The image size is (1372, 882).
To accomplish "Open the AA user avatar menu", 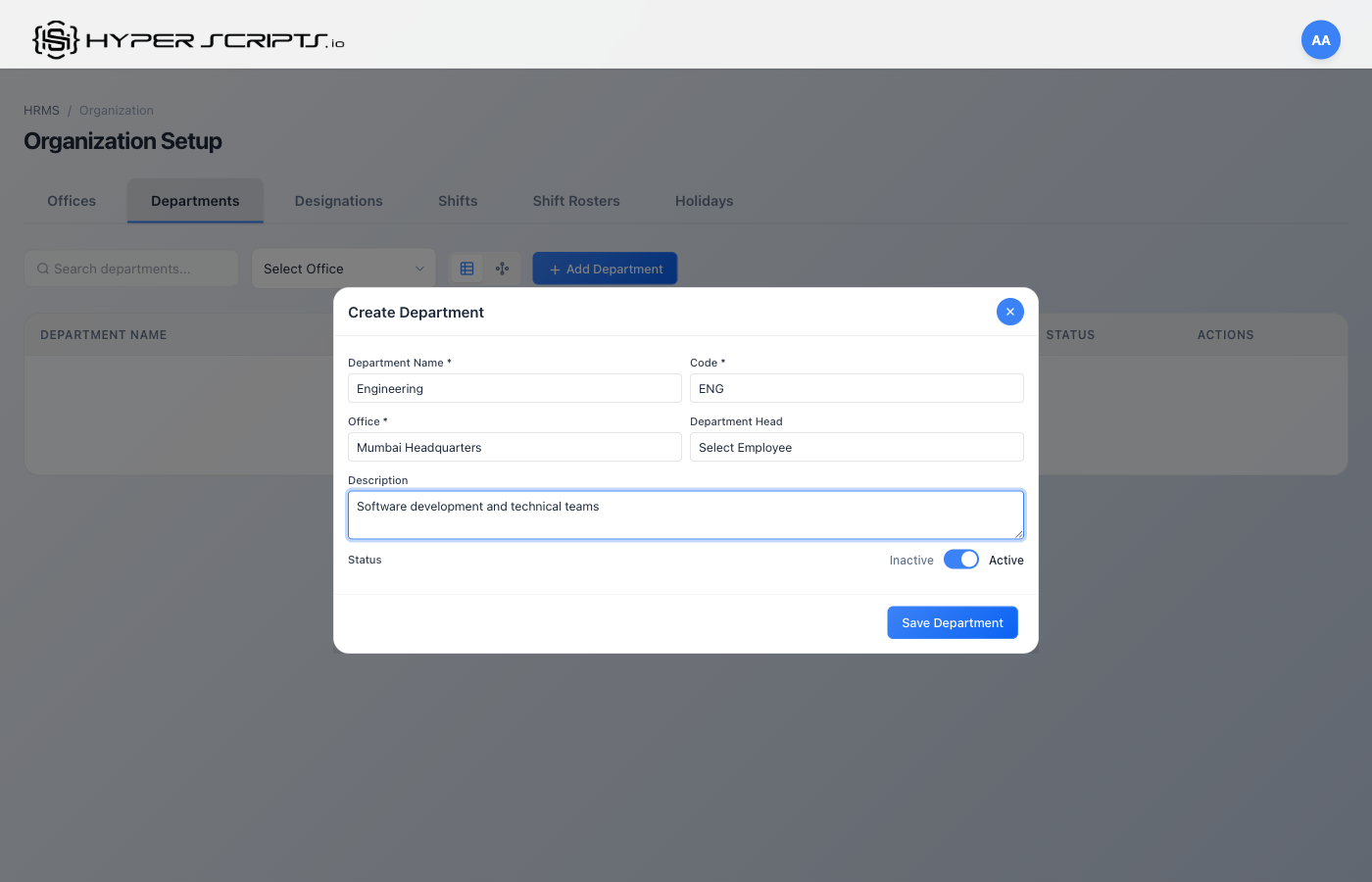I will (x=1320, y=39).
